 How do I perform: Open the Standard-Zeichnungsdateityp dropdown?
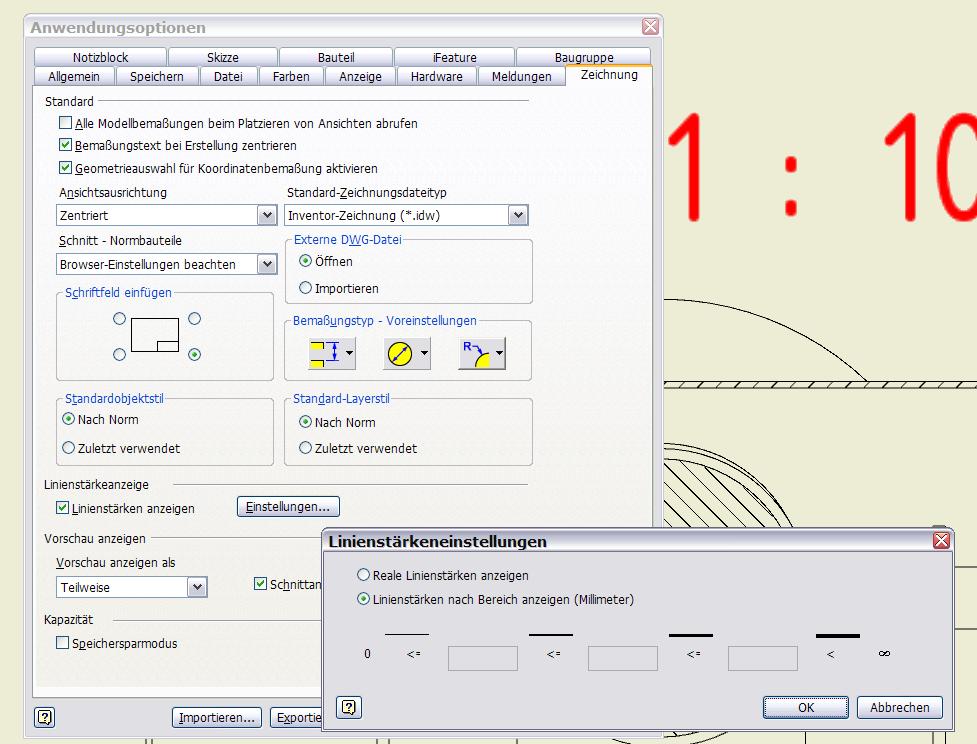[x=518, y=216]
